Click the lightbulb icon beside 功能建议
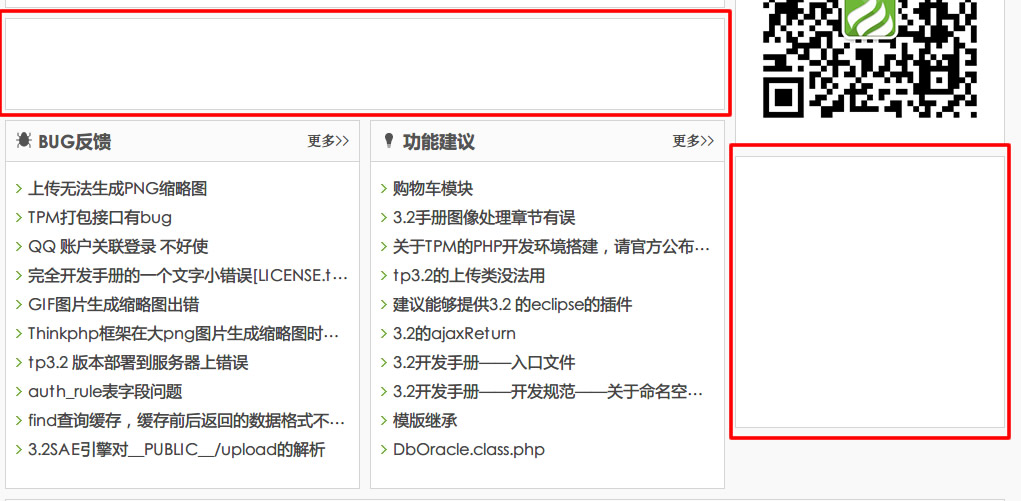 pos(388,141)
